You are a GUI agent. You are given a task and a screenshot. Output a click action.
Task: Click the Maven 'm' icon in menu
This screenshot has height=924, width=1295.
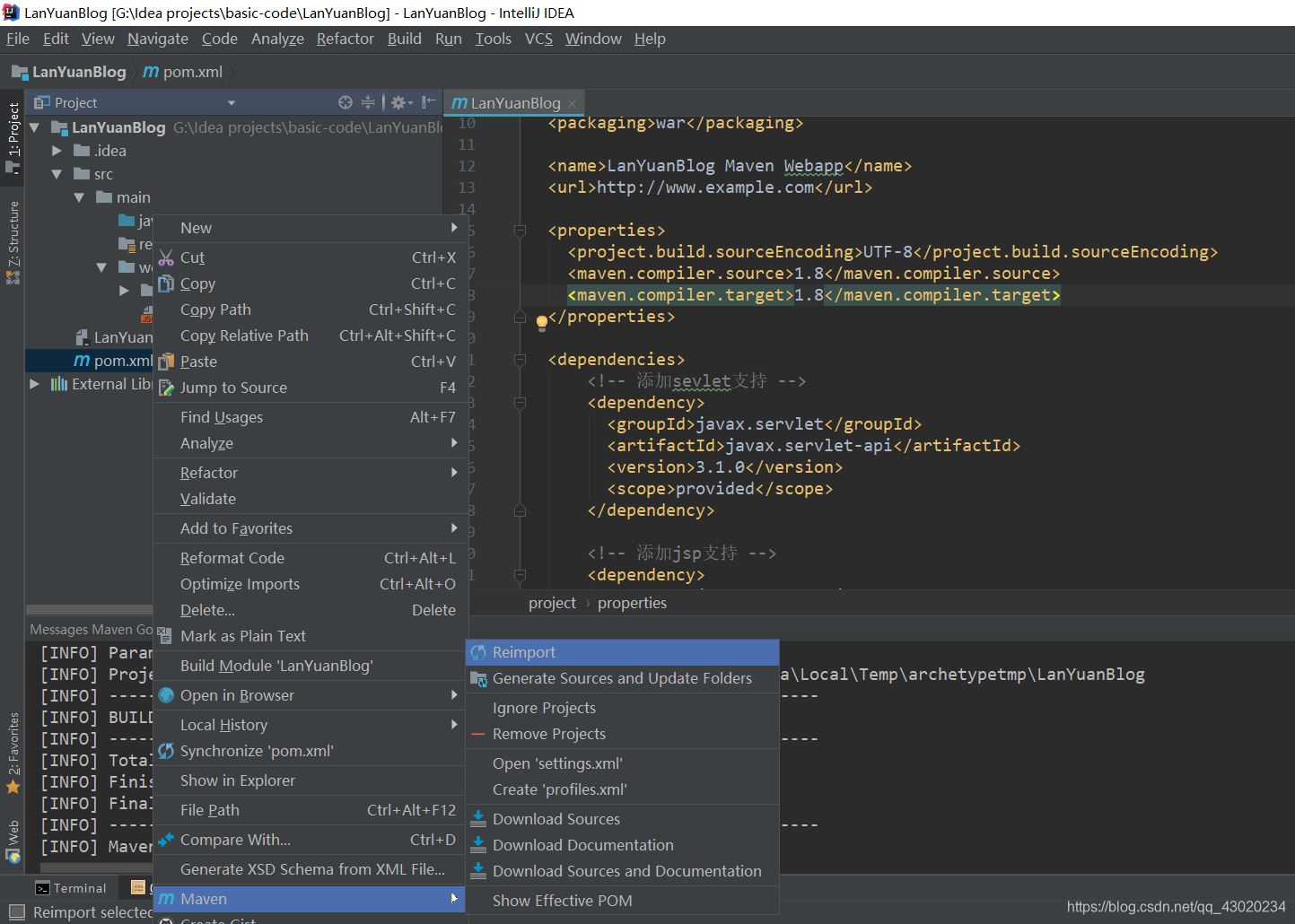click(x=166, y=899)
